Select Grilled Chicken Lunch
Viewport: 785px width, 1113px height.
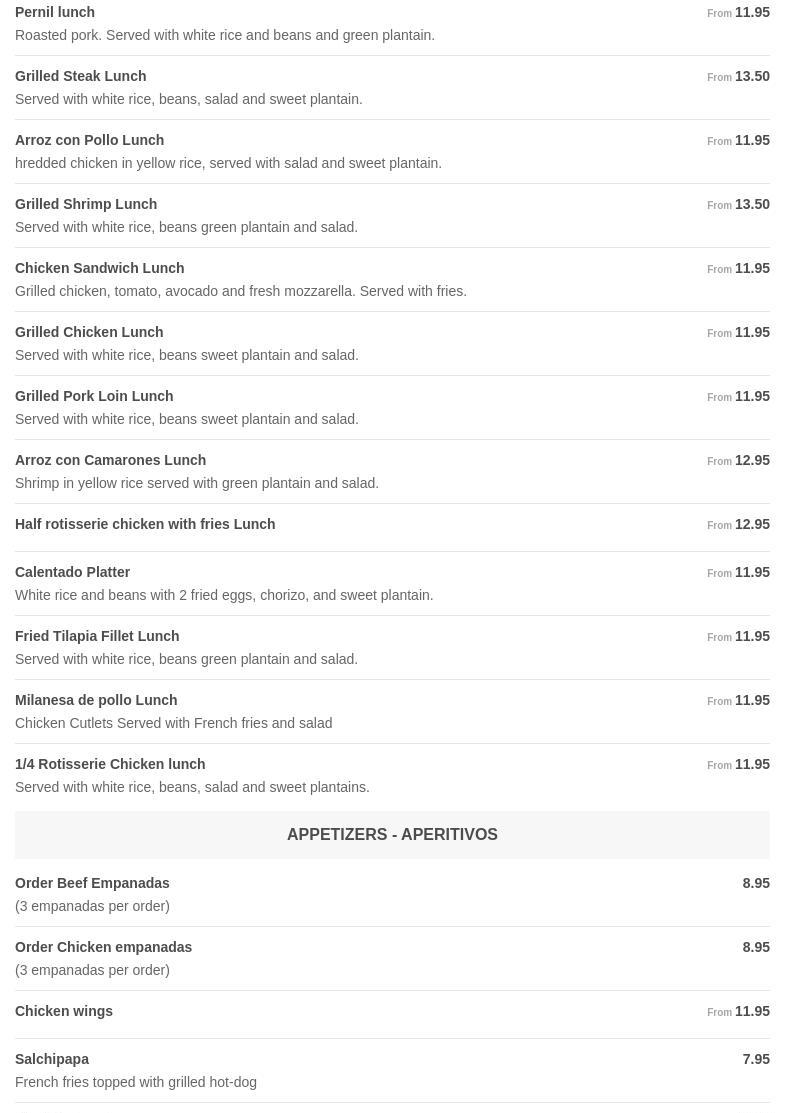[89, 332]
